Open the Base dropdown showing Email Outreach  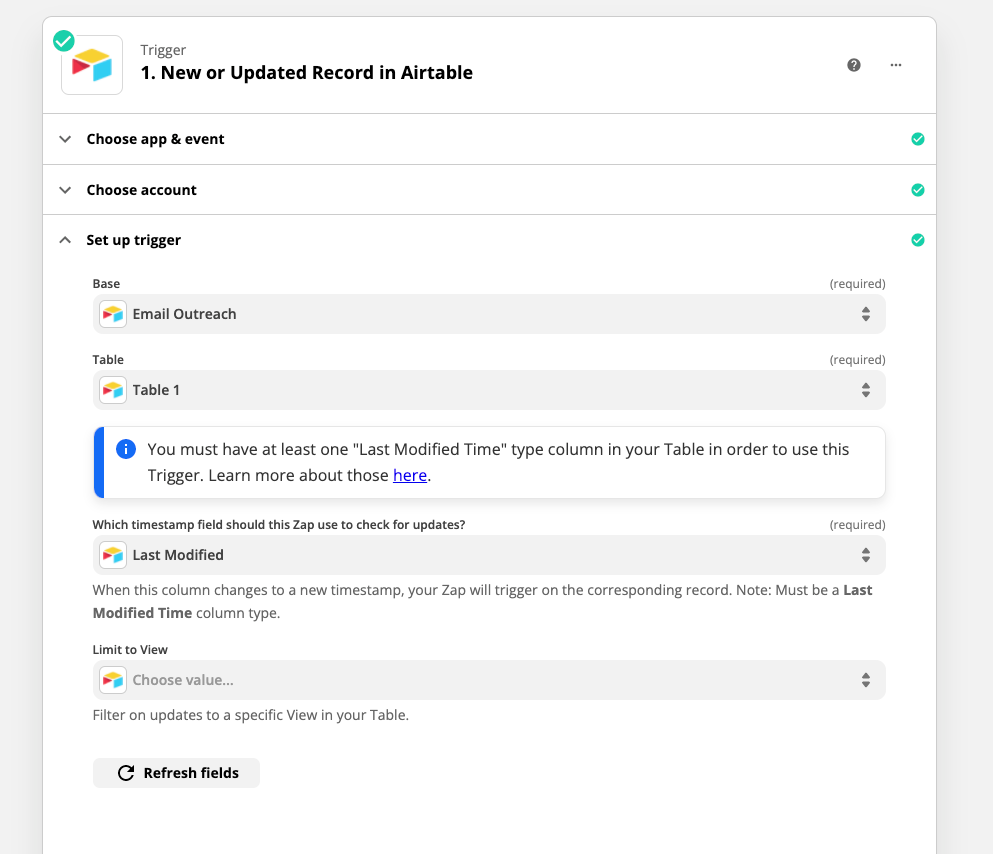489,314
